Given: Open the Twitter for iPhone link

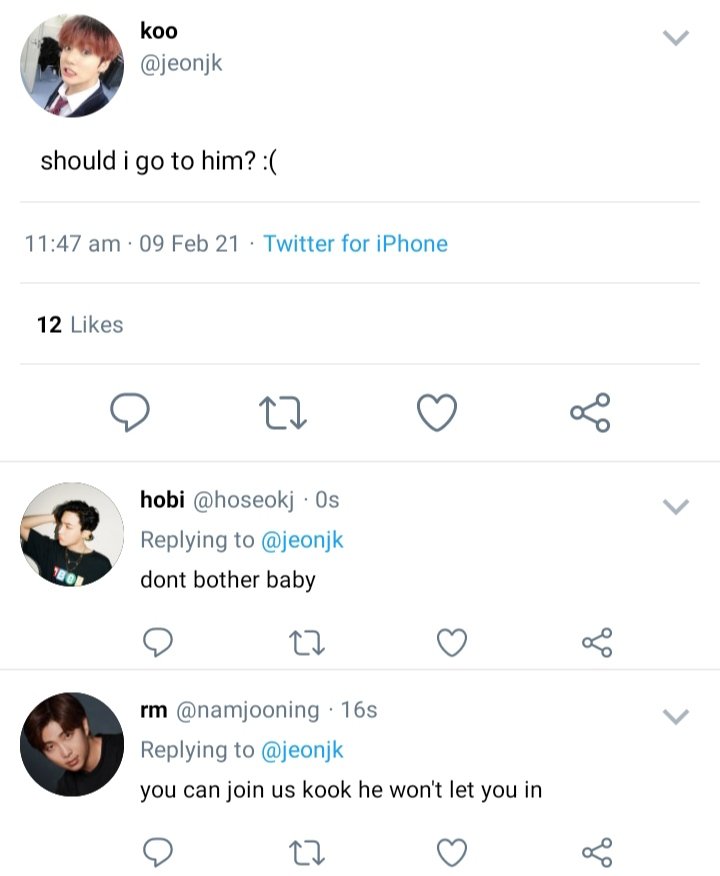Looking at the screenshot, I should tap(355, 244).
